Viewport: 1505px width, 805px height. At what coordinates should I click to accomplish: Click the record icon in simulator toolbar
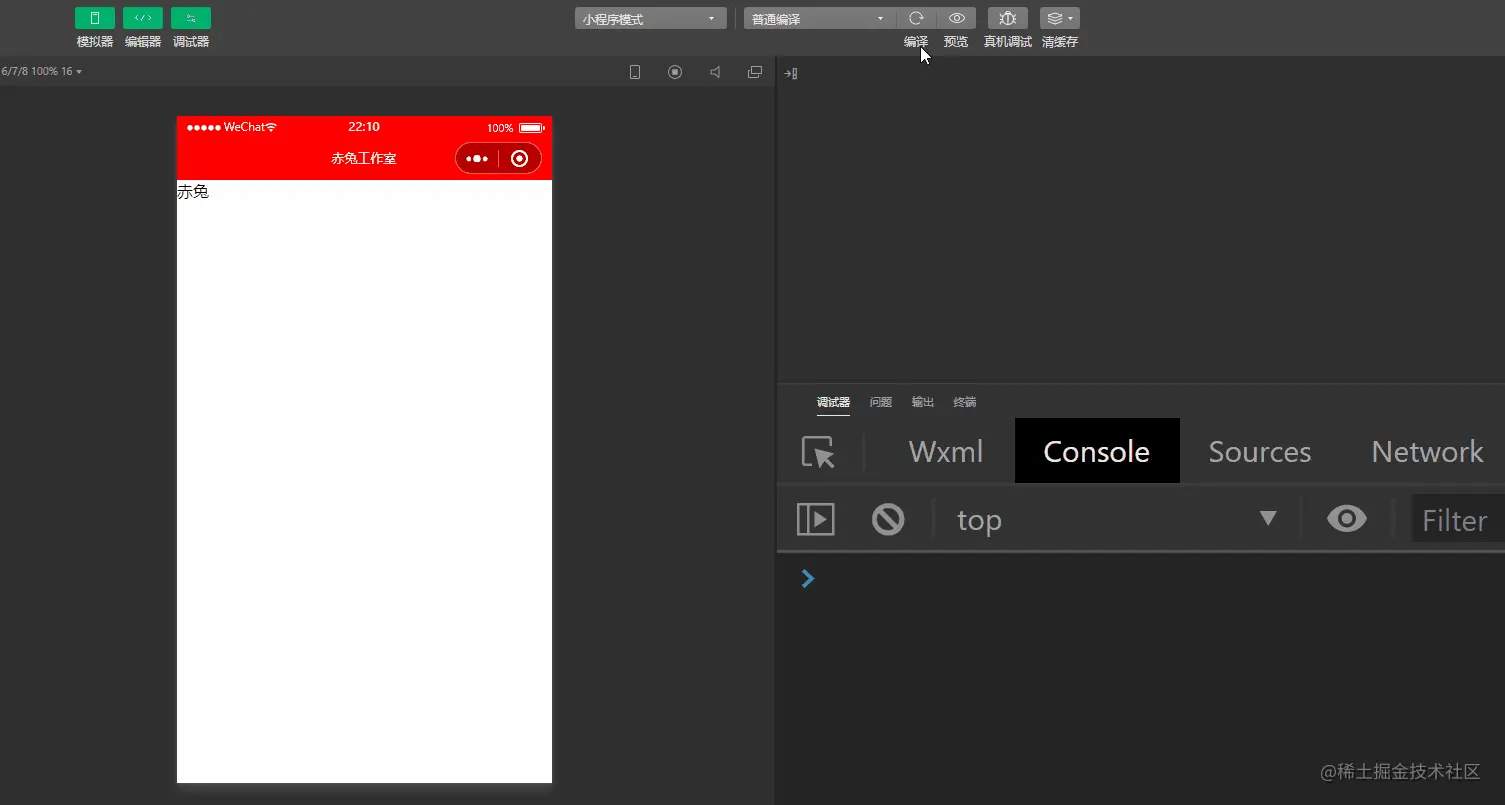pos(675,72)
